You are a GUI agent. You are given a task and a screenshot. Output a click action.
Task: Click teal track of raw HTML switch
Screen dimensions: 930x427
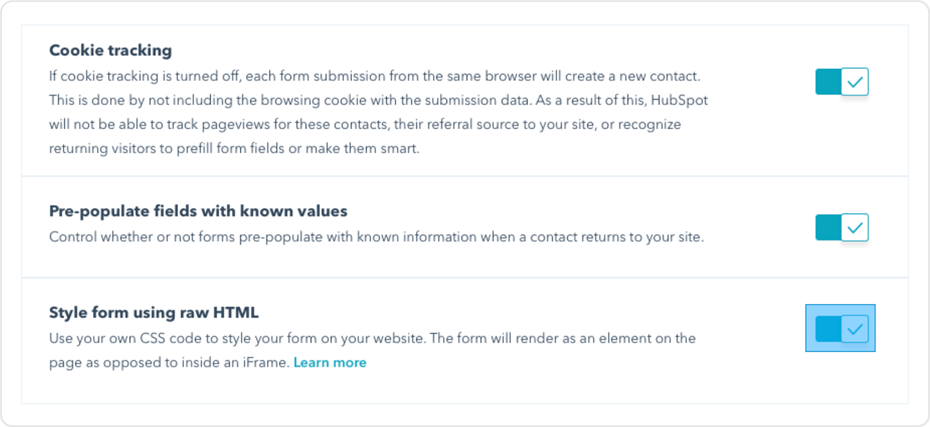click(828, 328)
